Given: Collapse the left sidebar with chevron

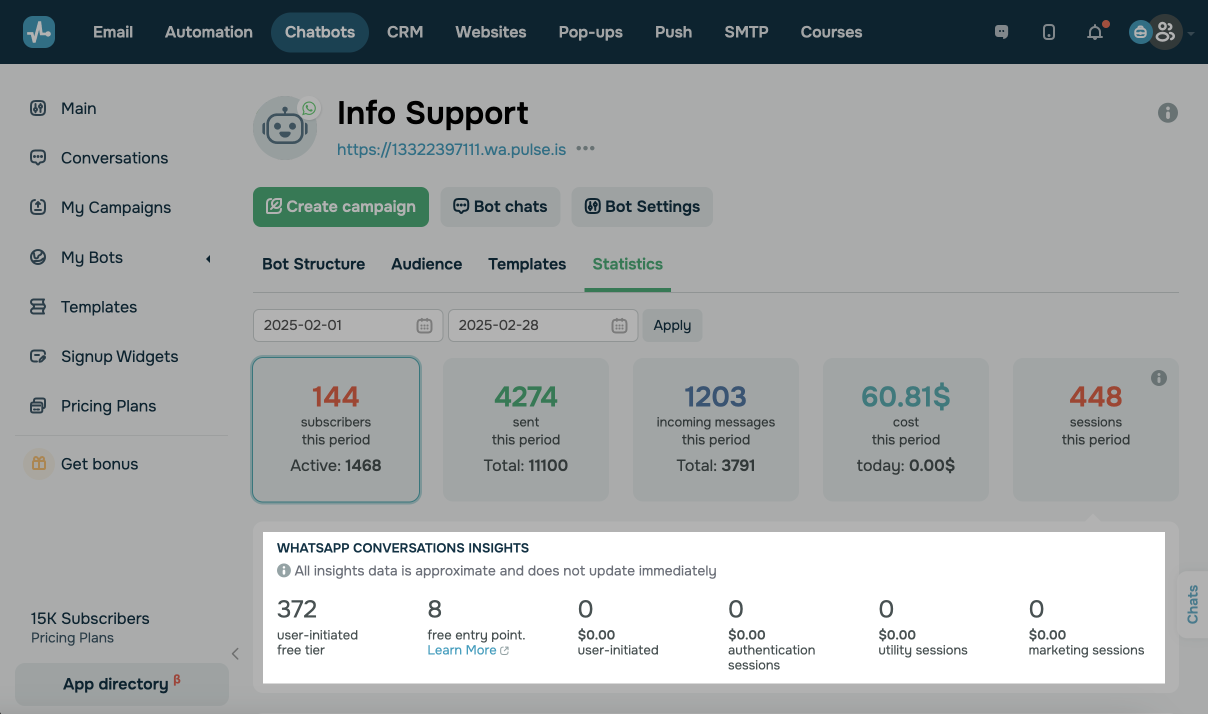Looking at the screenshot, I should pos(235,654).
